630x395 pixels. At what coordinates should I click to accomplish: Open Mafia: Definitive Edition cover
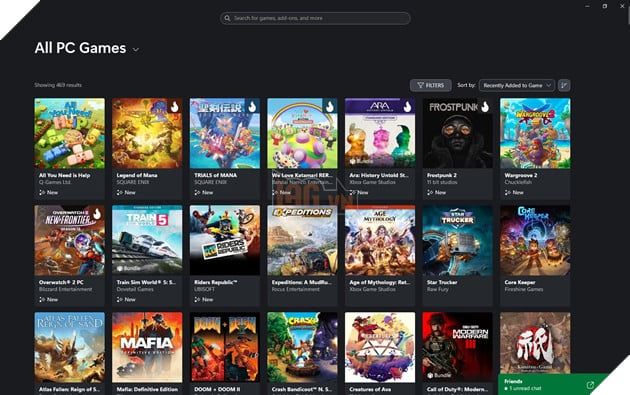pyautogui.click(x=147, y=347)
